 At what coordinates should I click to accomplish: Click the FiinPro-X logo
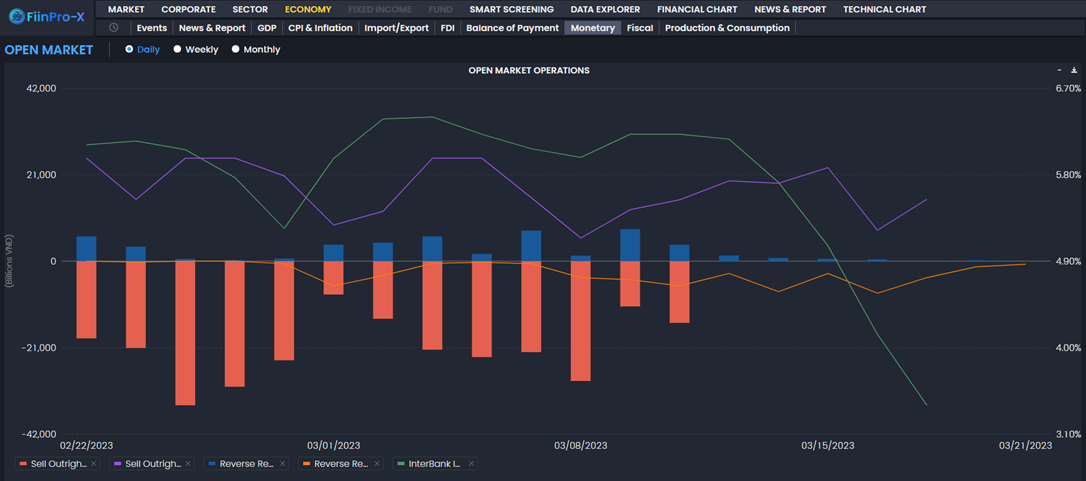coord(47,16)
